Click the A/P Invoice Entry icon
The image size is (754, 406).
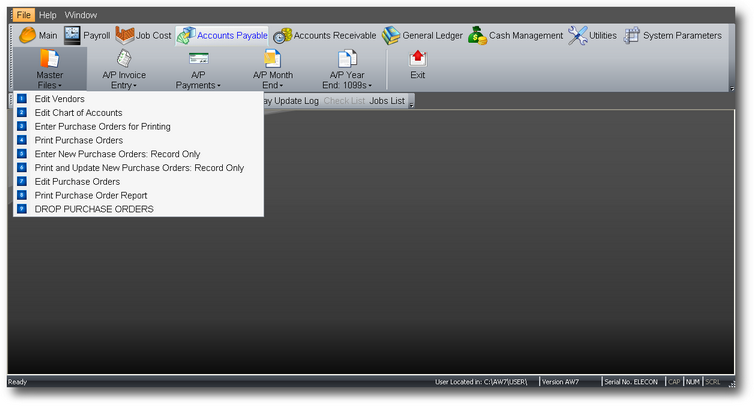tap(124, 59)
